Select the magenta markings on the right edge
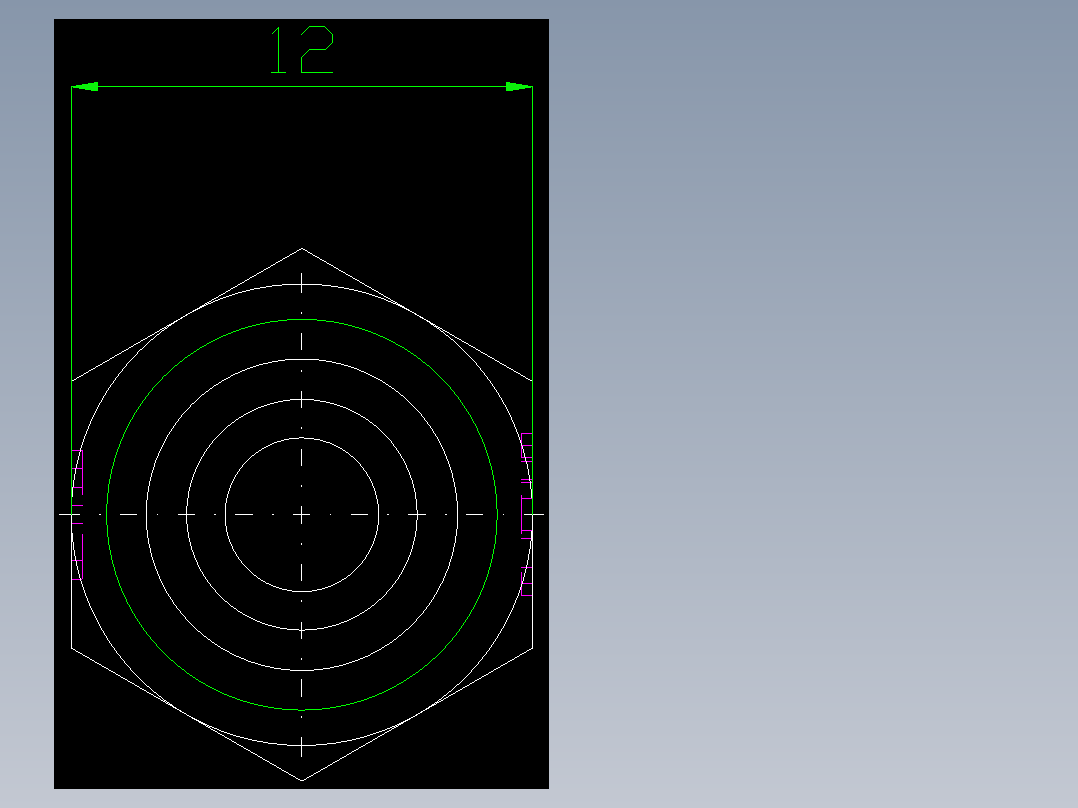The image size is (1078, 808). click(x=527, y=514)
